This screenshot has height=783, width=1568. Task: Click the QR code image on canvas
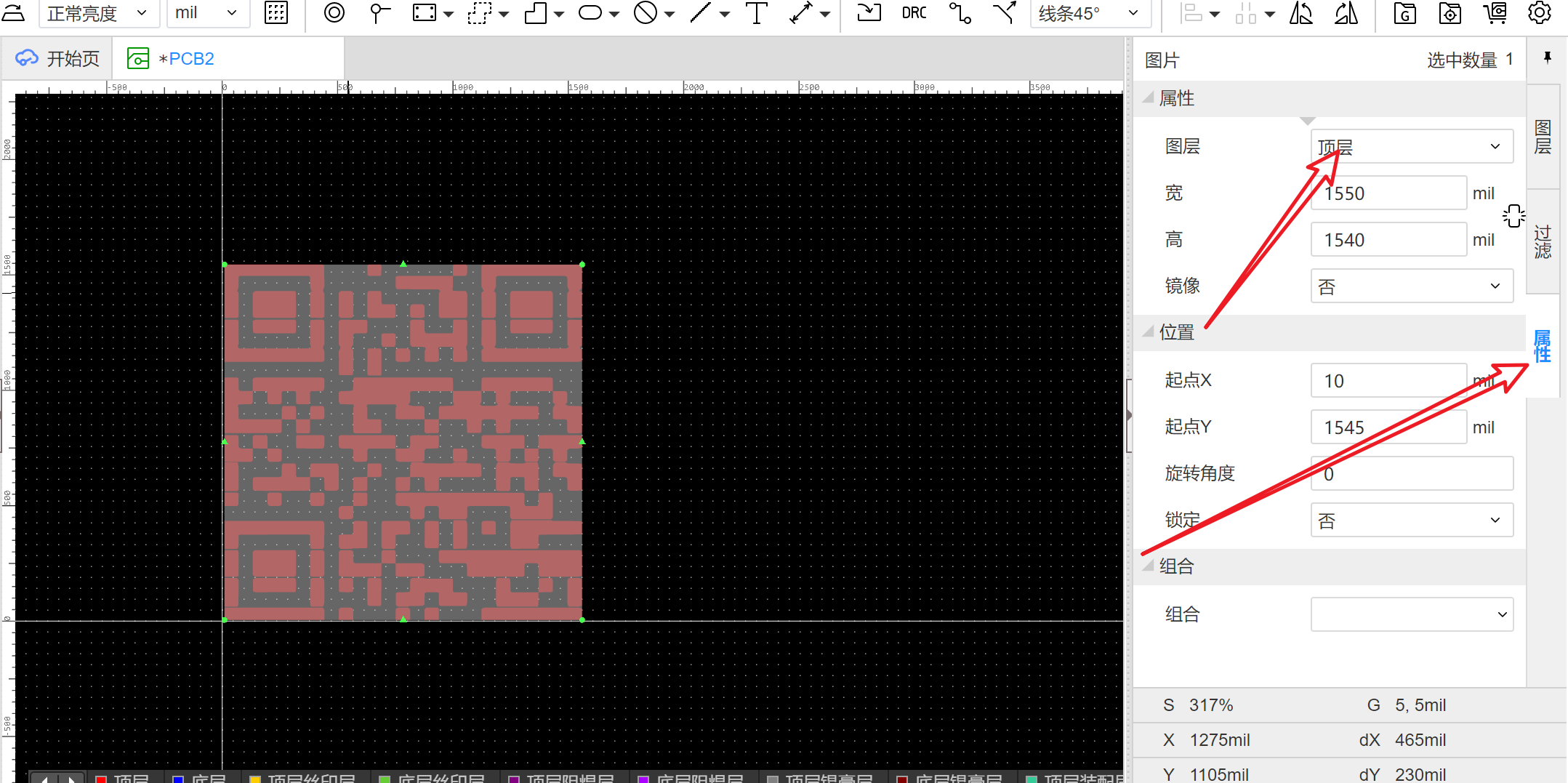coord(403,442)
